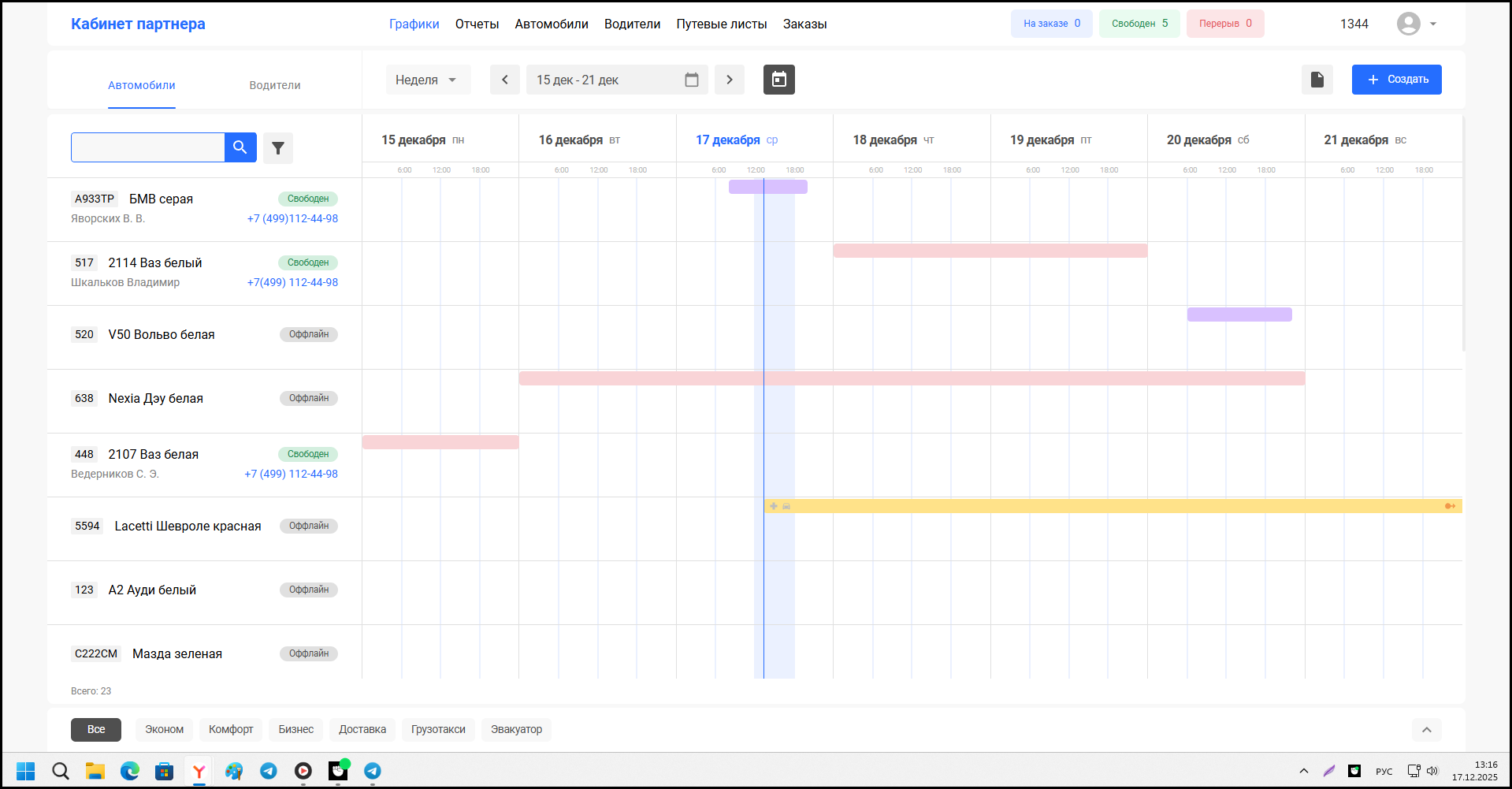This screenshot has width=1512, height=789.
Task: Open the date range picker field
Action: [616, 80]
